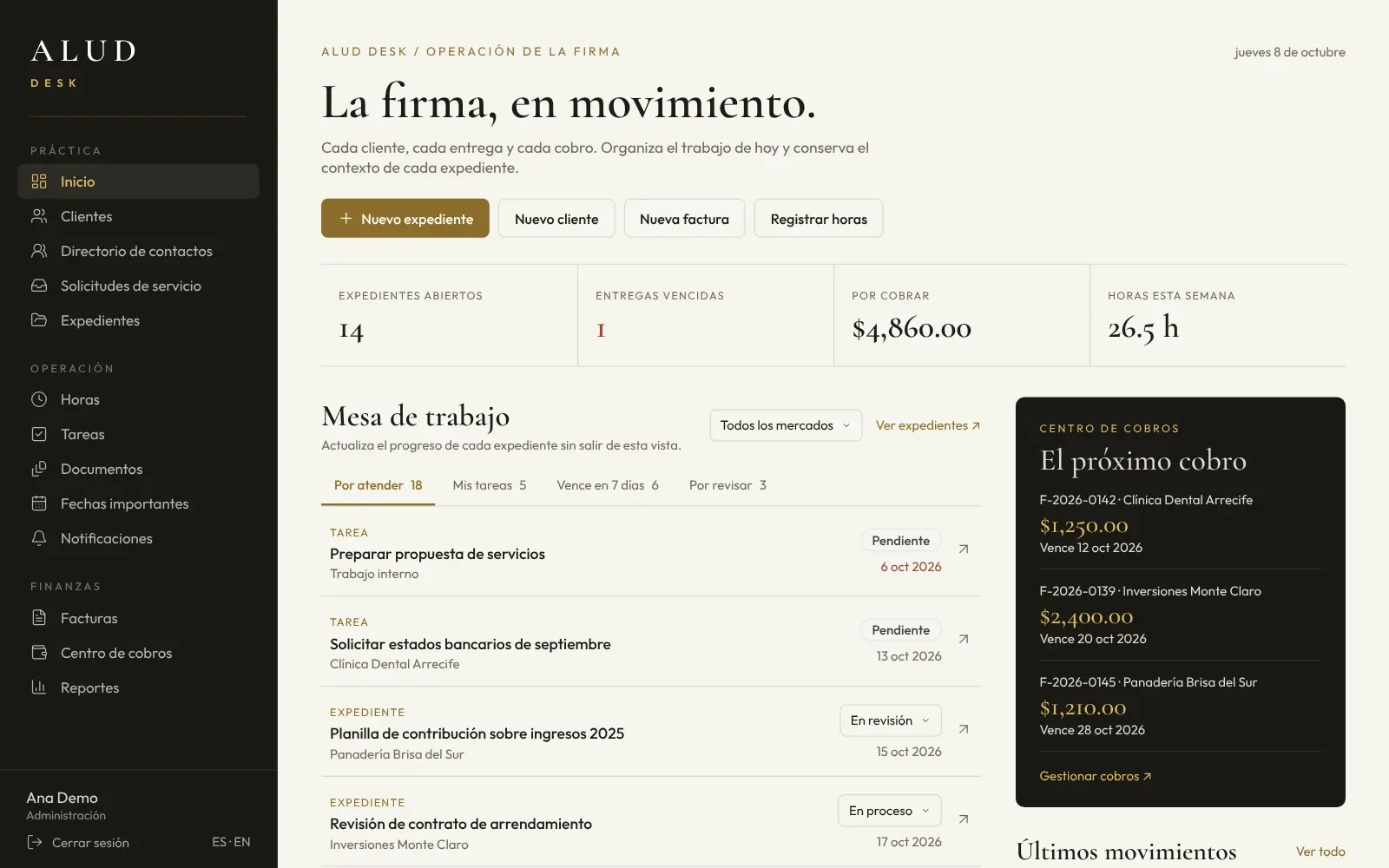Click the Cerrar sesión logout icon
The height and width of the screenshot is (868, 1389).
coord(35,842)
